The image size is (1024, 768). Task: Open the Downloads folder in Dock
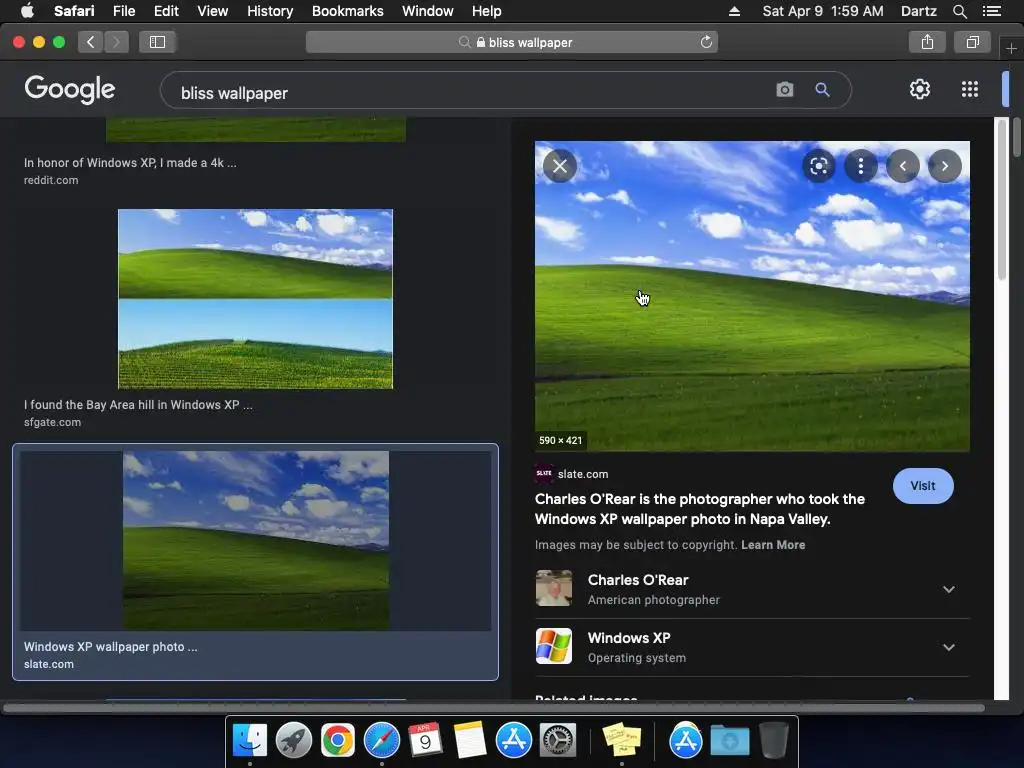(729, 740)
